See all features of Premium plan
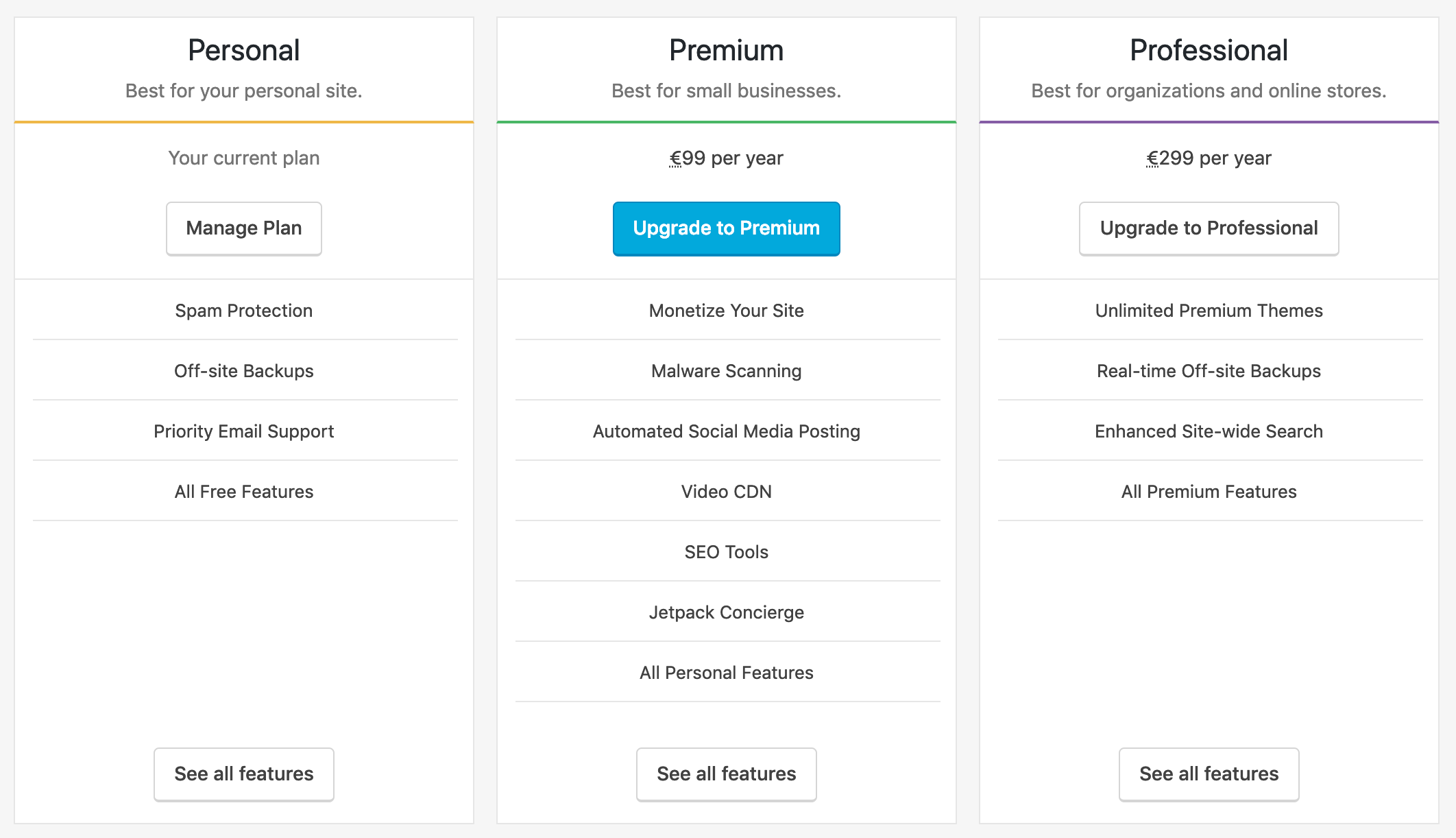The image size is (1456, 838). (x=726, y=774)
